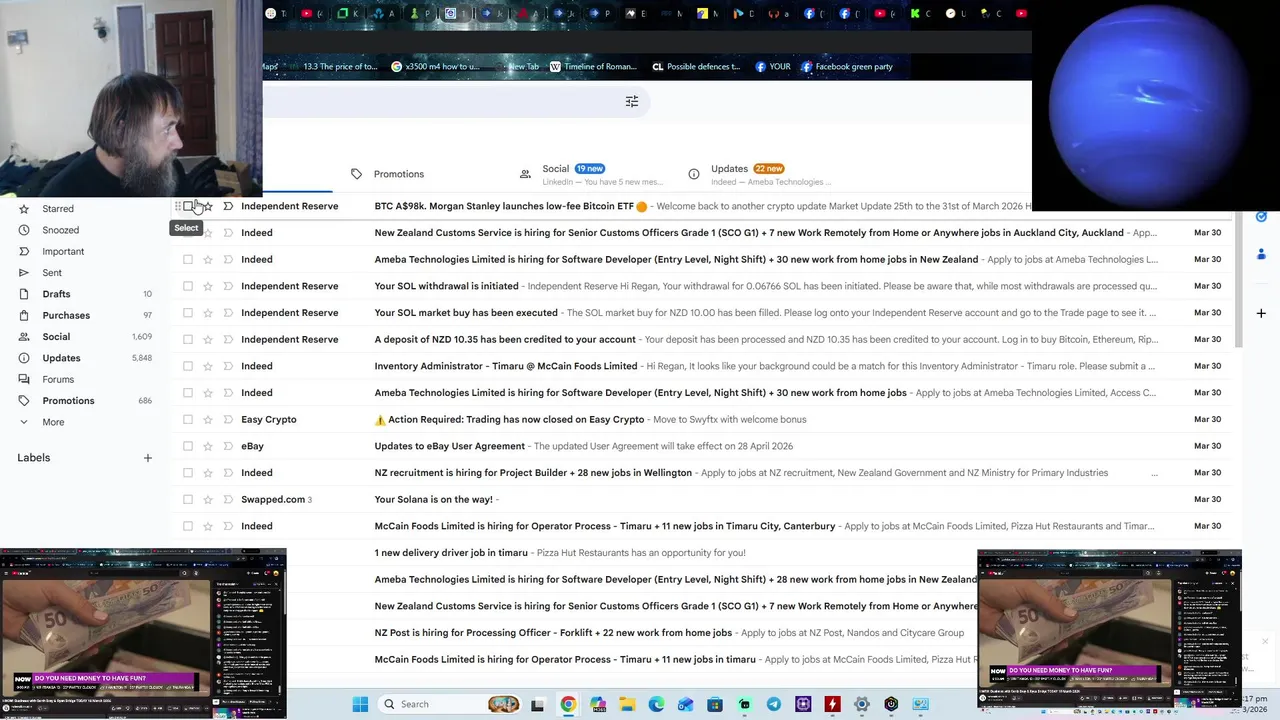
Task: Tick checkbox for SOL withdrawal initiated email
Action: click(x=188, y=286)
